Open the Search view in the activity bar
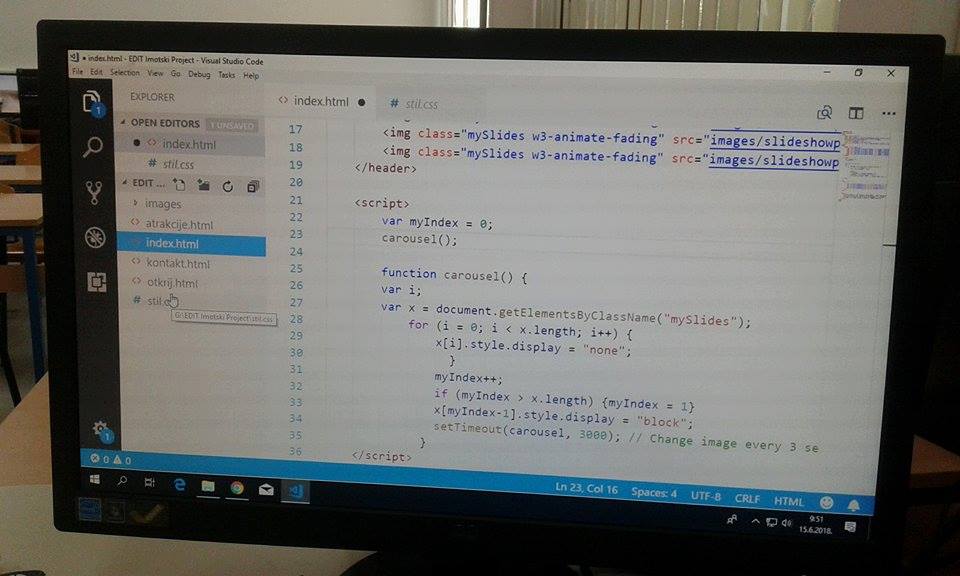The height and width of the screenshot is (576, 960). point(93,147)
